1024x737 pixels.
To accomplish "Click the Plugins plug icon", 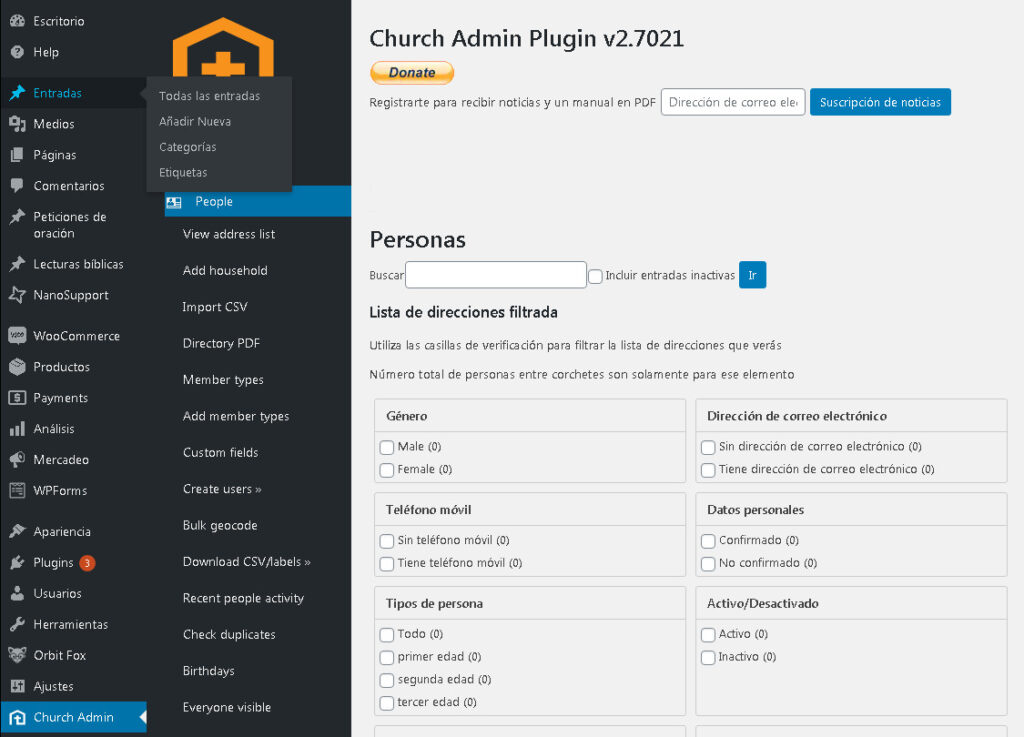I will click(17, 563).
